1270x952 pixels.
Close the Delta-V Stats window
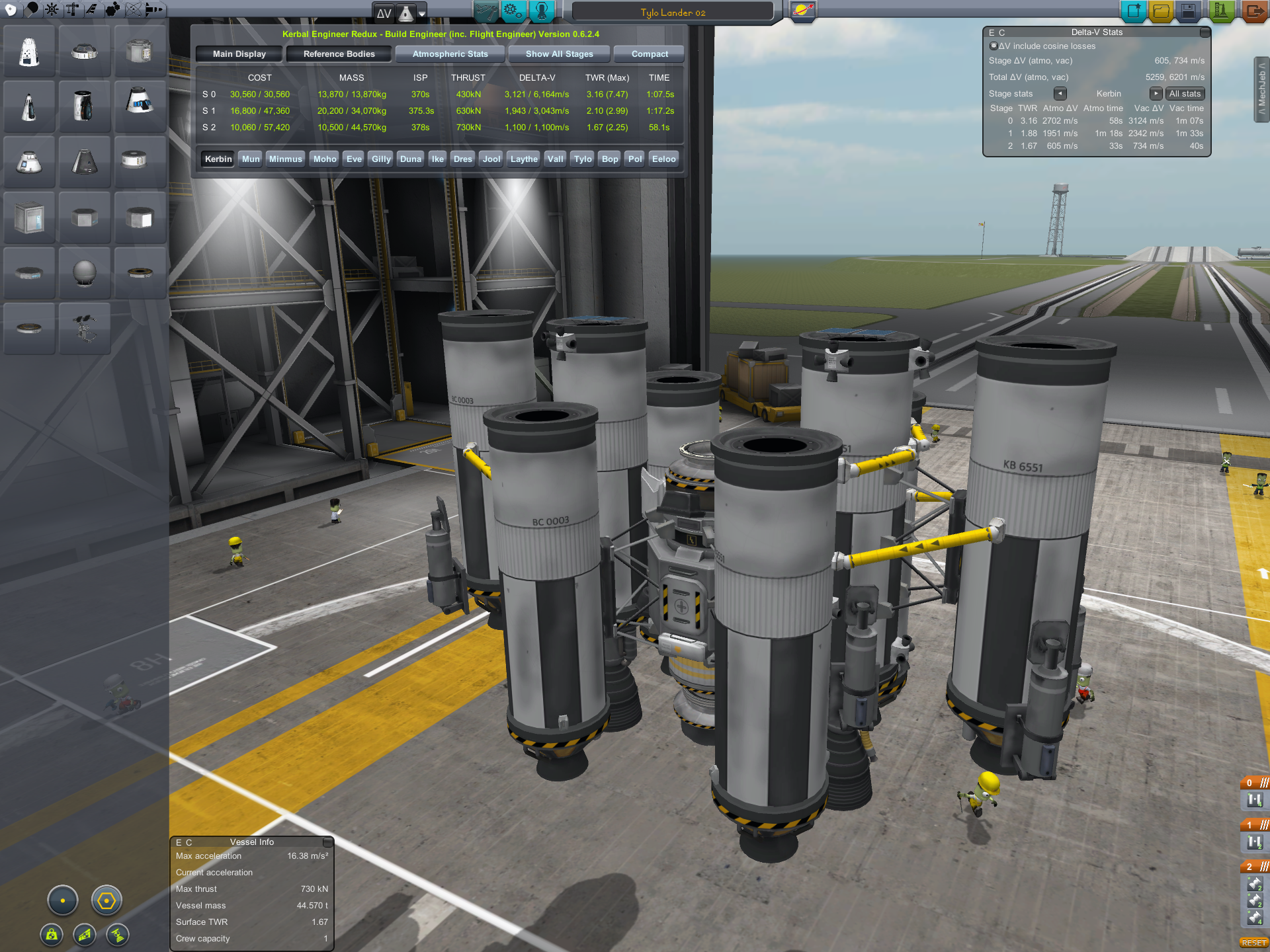(x=1205, y=32)
